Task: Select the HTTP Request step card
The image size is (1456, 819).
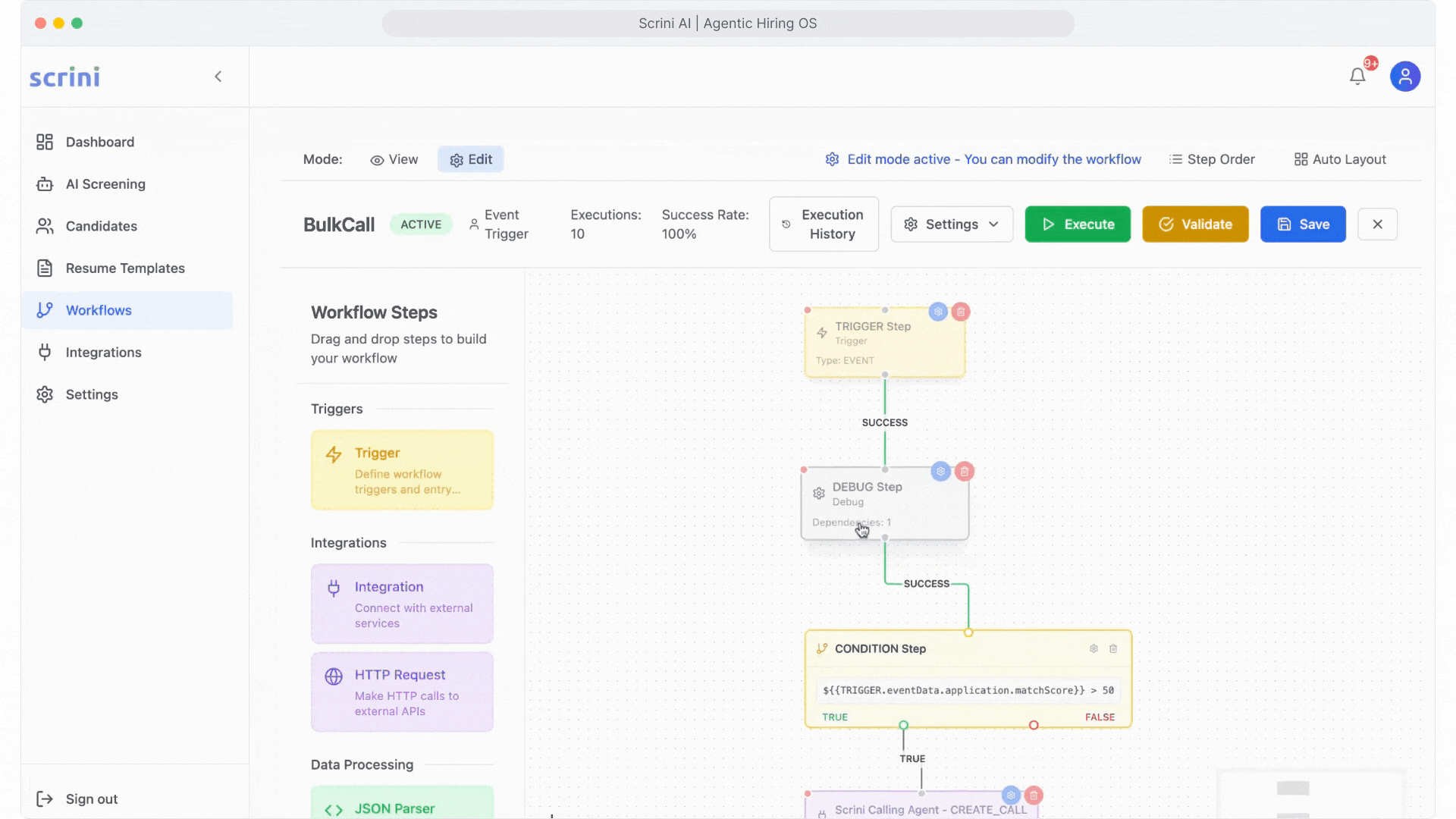Action: 402,692
